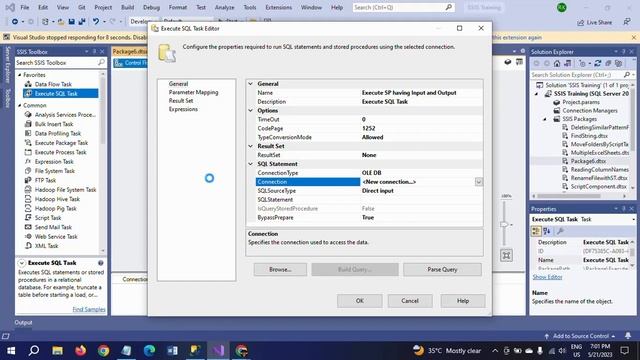640x360 pixels.
Task: Collapse the Options property group
Action: pos(251,111)
